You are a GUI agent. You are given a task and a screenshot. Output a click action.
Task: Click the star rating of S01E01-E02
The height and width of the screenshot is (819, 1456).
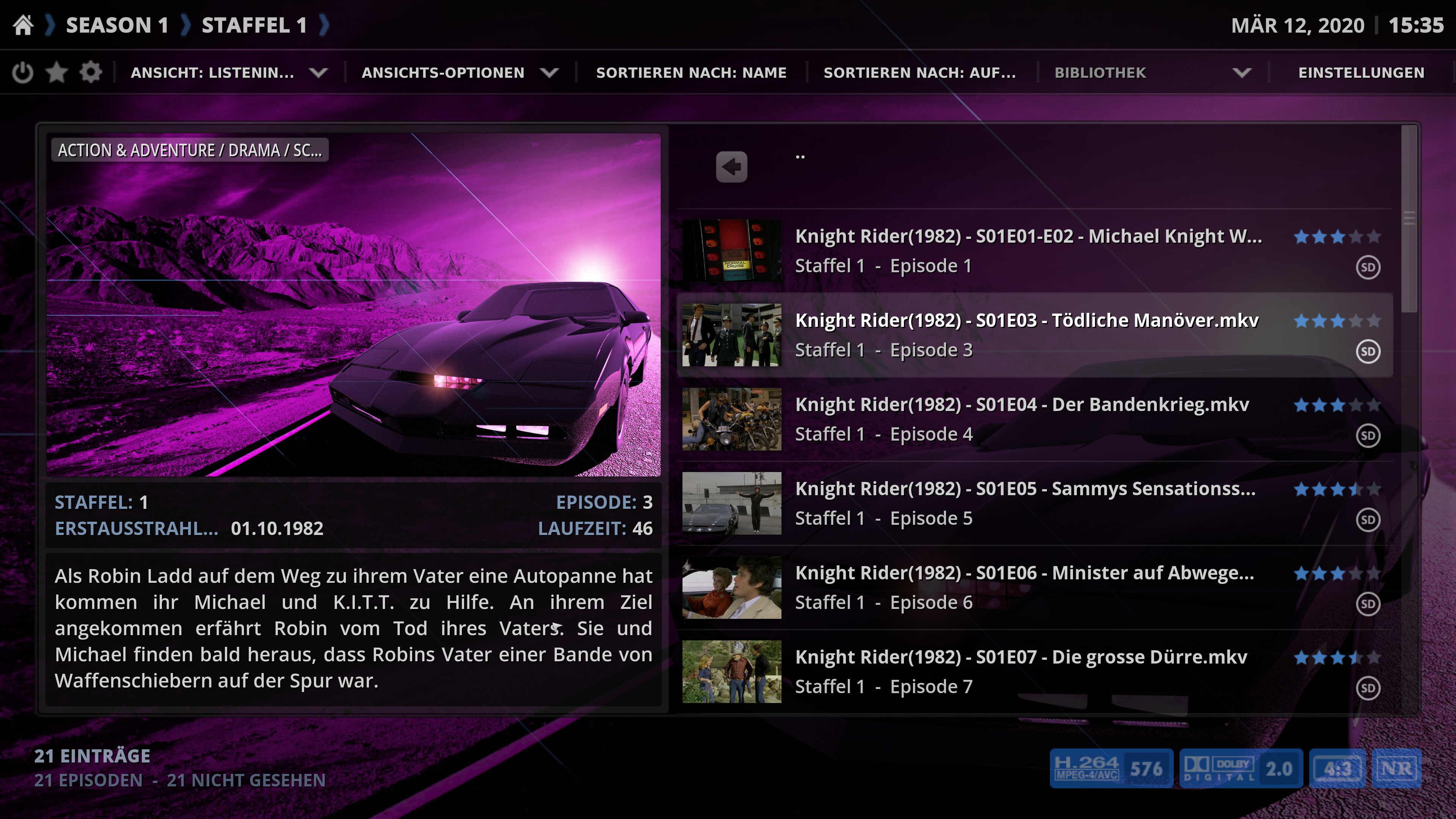click(x=1337, y=237)
